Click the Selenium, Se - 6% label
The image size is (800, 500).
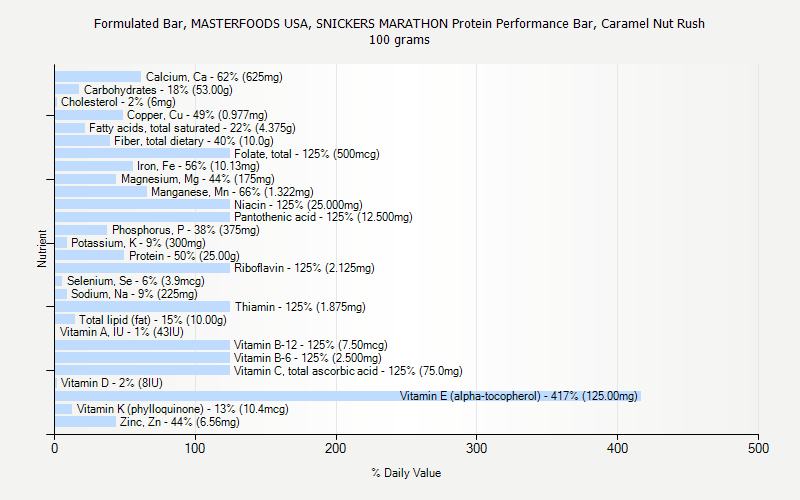coord(136,281)
